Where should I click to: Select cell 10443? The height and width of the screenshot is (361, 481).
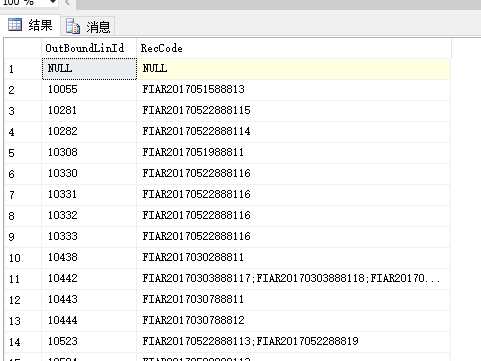[x=89, y=300]
